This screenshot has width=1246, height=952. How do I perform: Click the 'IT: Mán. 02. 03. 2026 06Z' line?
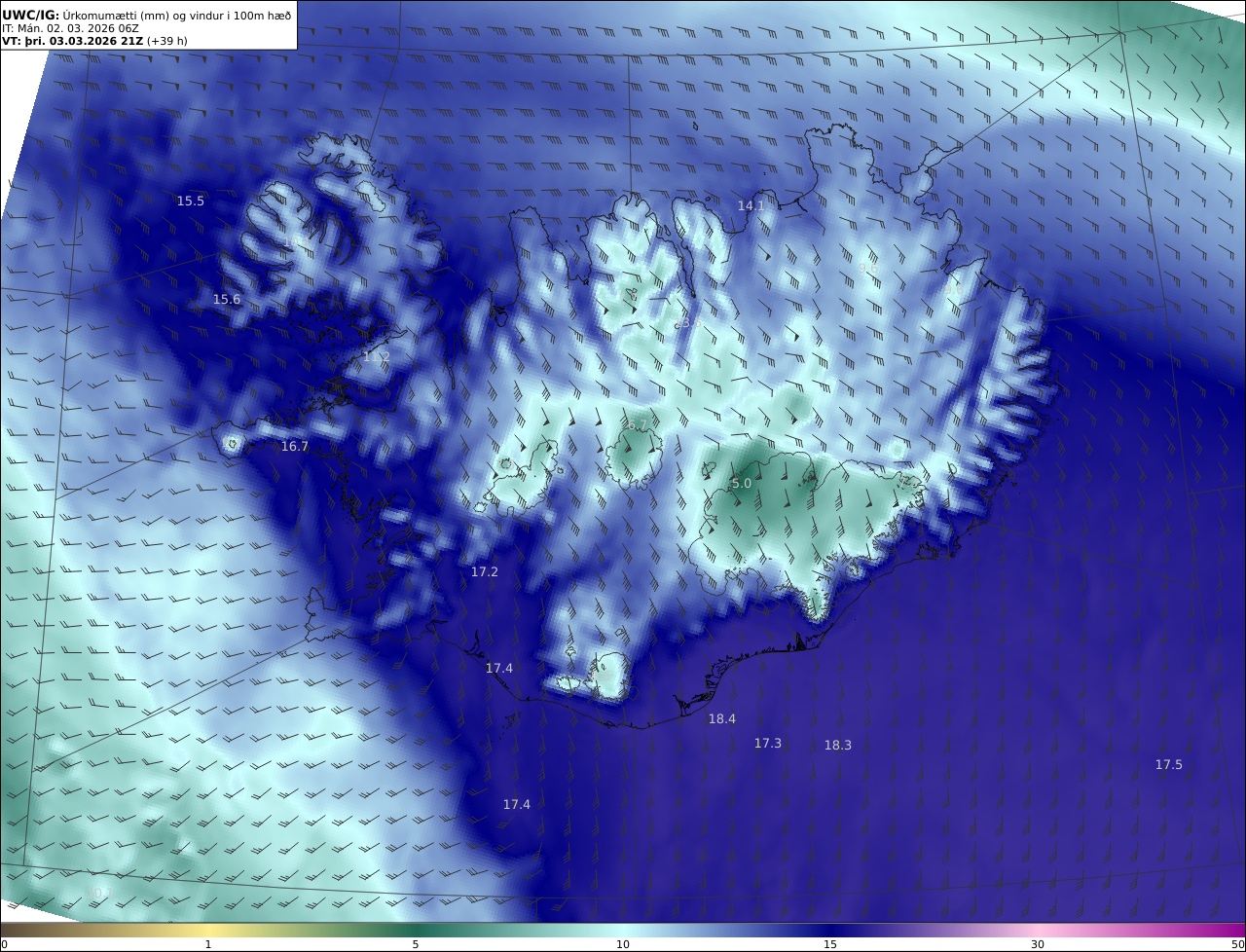(71, 28)
